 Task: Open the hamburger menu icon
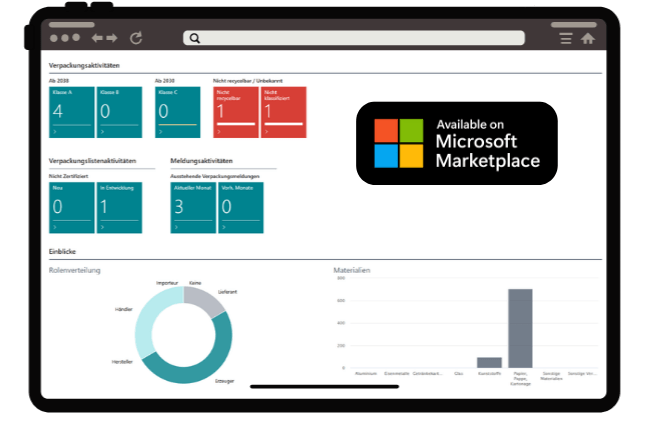click(566, 38)
